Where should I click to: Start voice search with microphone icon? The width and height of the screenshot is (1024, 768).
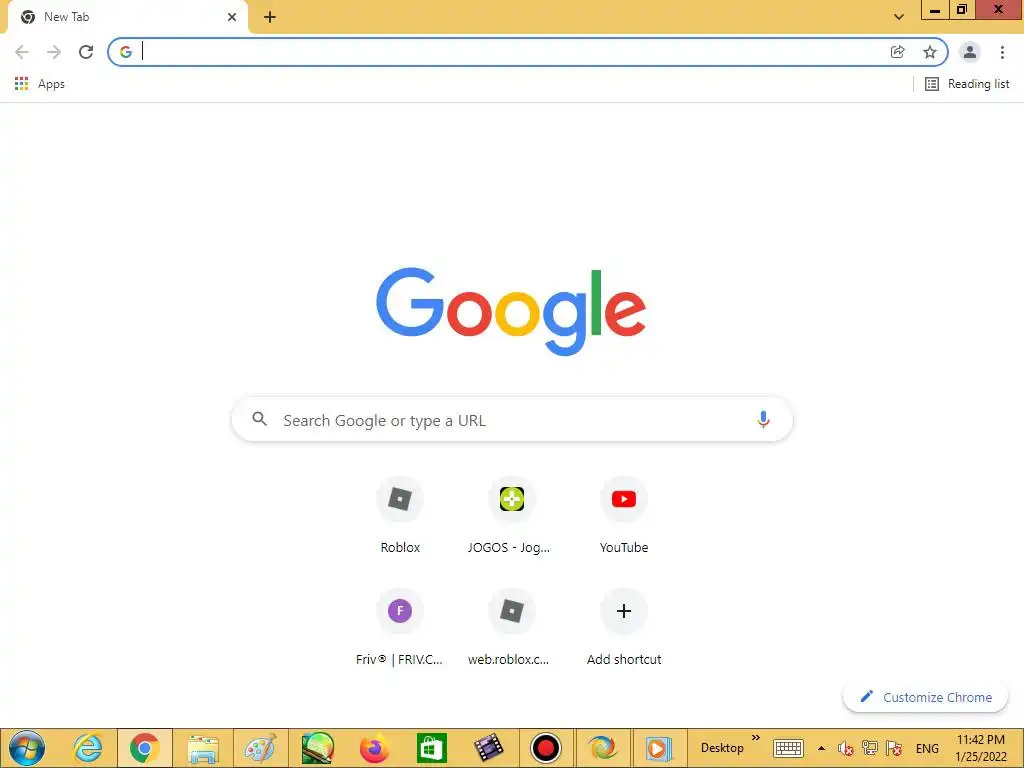click(763, 420)
